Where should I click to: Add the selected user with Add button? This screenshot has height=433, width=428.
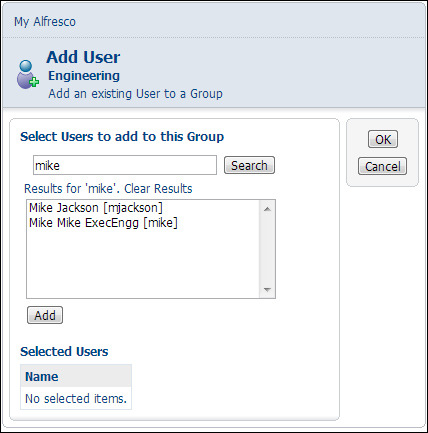pyautogui.click(x=45, y=315)
